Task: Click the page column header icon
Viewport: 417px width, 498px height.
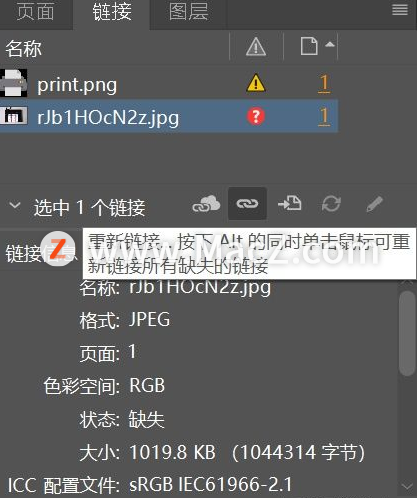Action: pos(309,46)
